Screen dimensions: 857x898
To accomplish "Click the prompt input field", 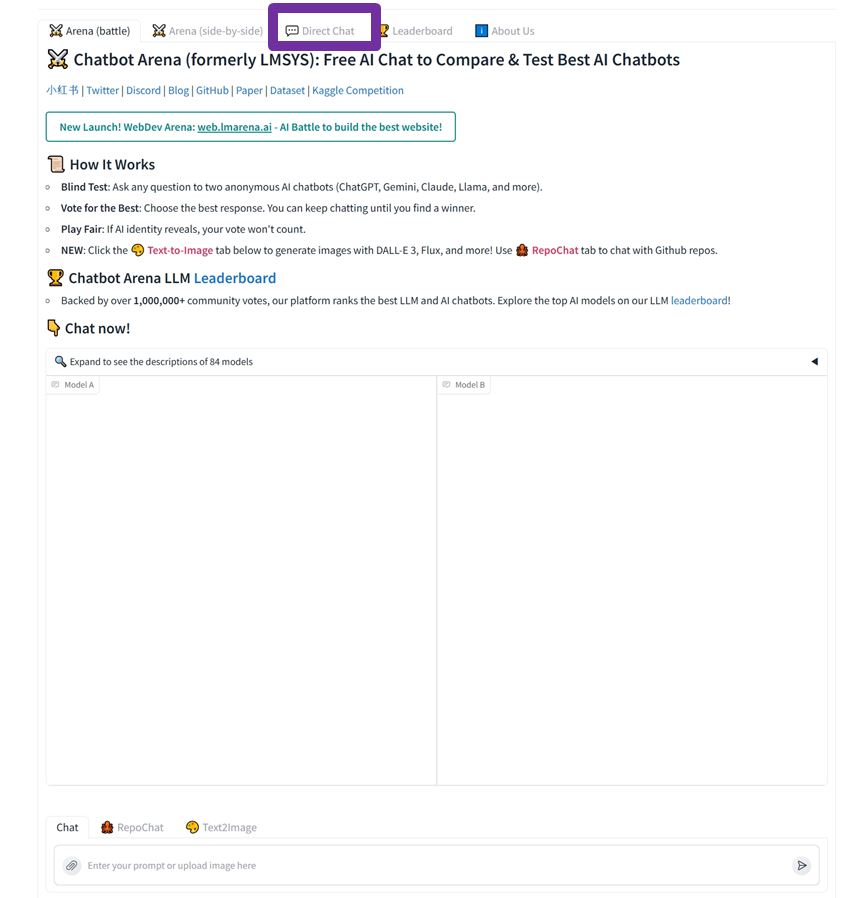I will point(437,865).
